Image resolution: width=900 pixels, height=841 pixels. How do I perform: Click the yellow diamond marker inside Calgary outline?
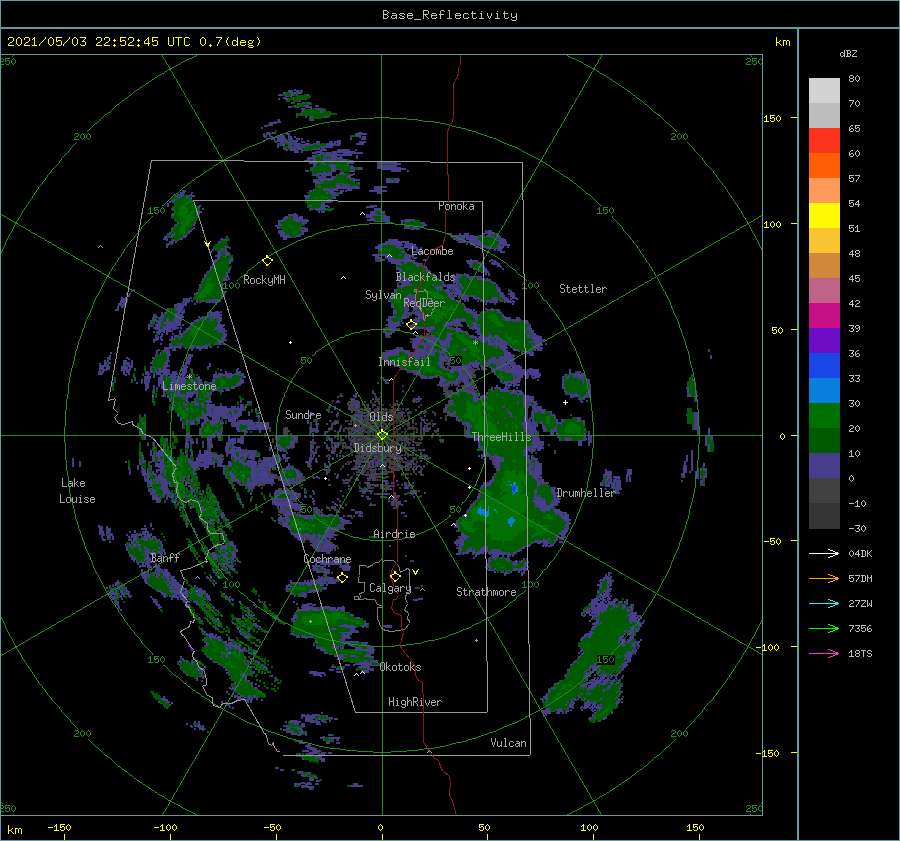[395, 576]
